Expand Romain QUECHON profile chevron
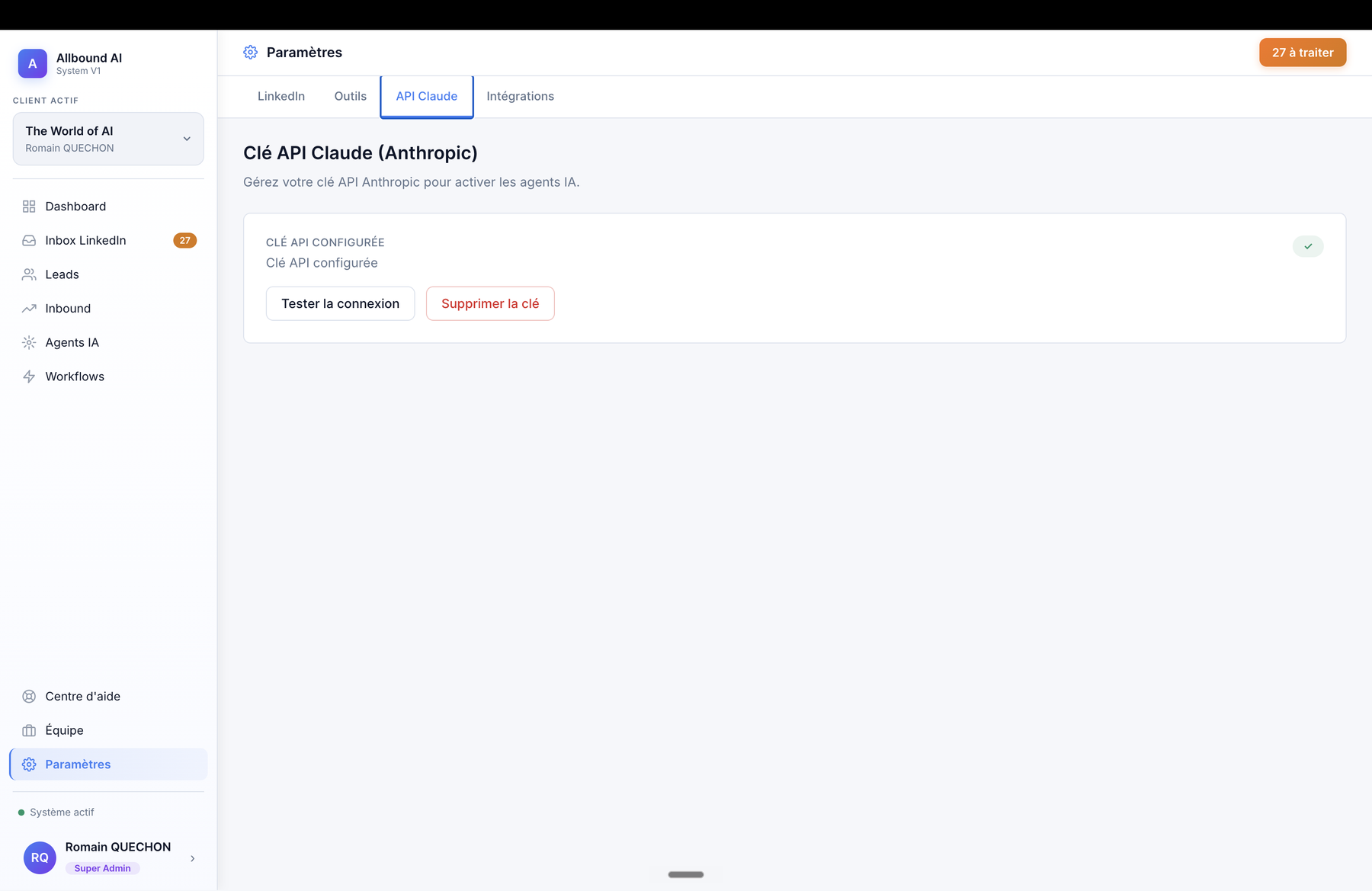Screen dimensions: 1372x891 click(x=192, y=858)
